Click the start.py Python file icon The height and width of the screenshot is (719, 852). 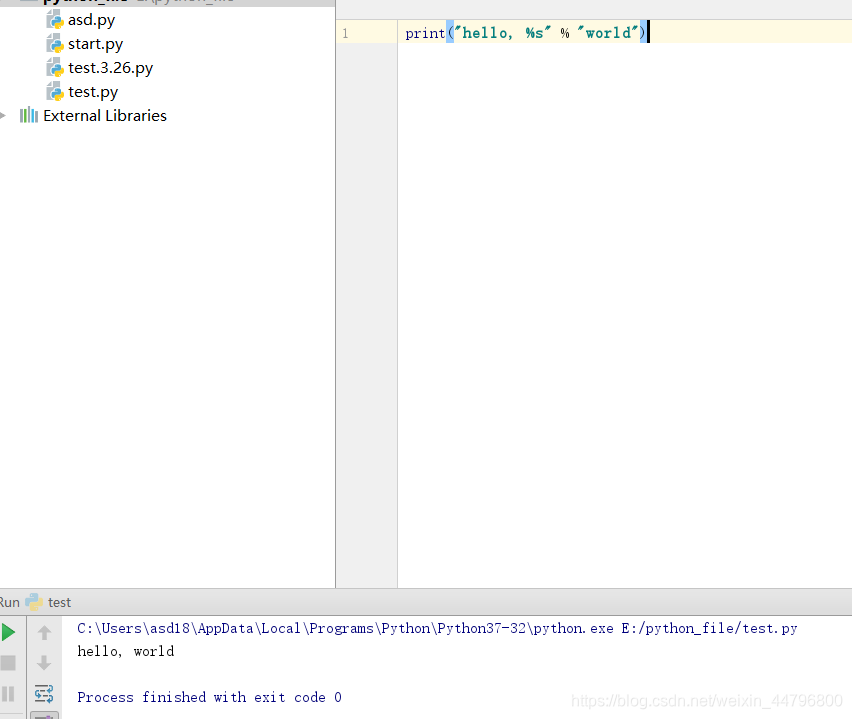55,43
